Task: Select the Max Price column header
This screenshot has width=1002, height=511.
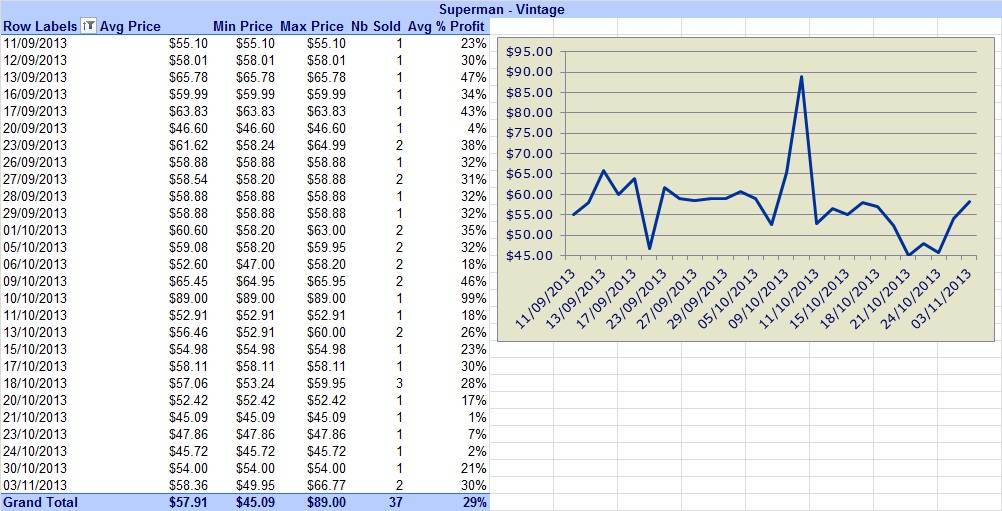Action: click(312, 26)
